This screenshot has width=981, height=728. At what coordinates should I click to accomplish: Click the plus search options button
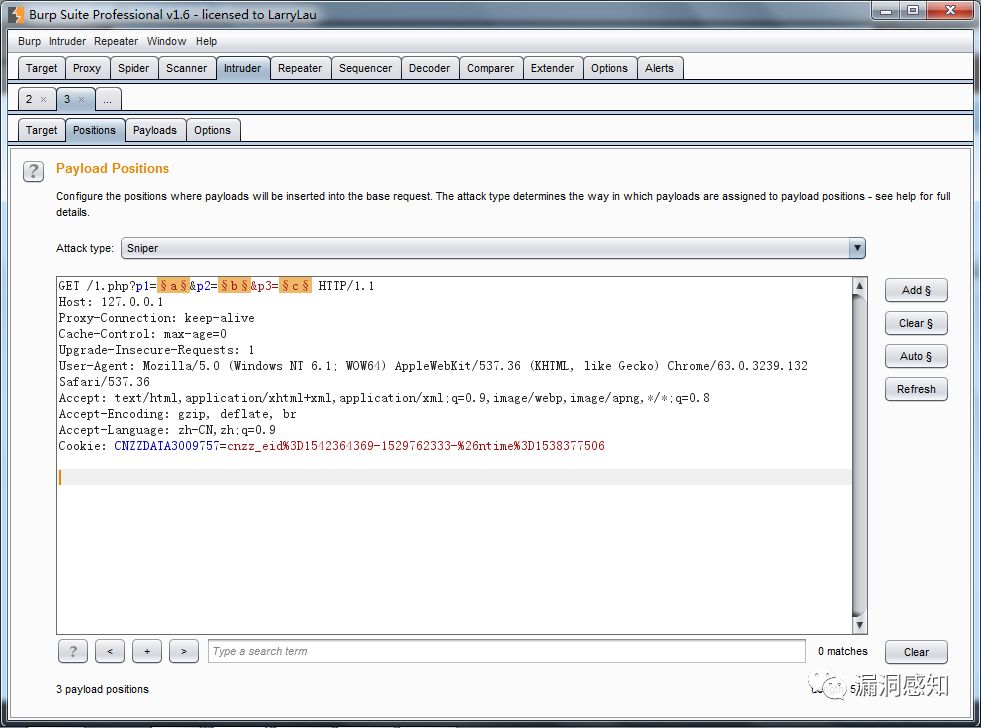tap(147, 651)
